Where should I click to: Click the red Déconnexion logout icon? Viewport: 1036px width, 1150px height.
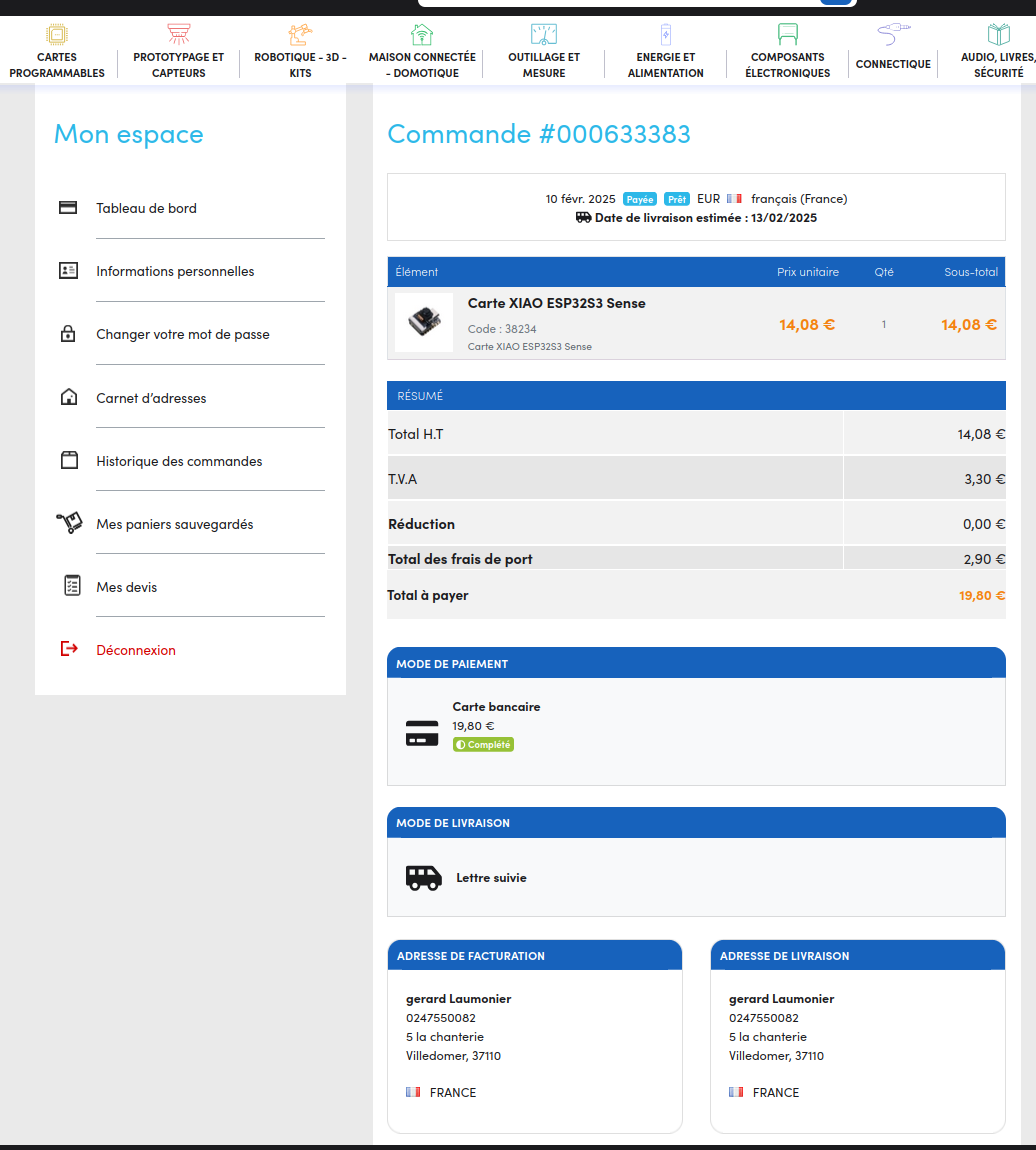68,649
